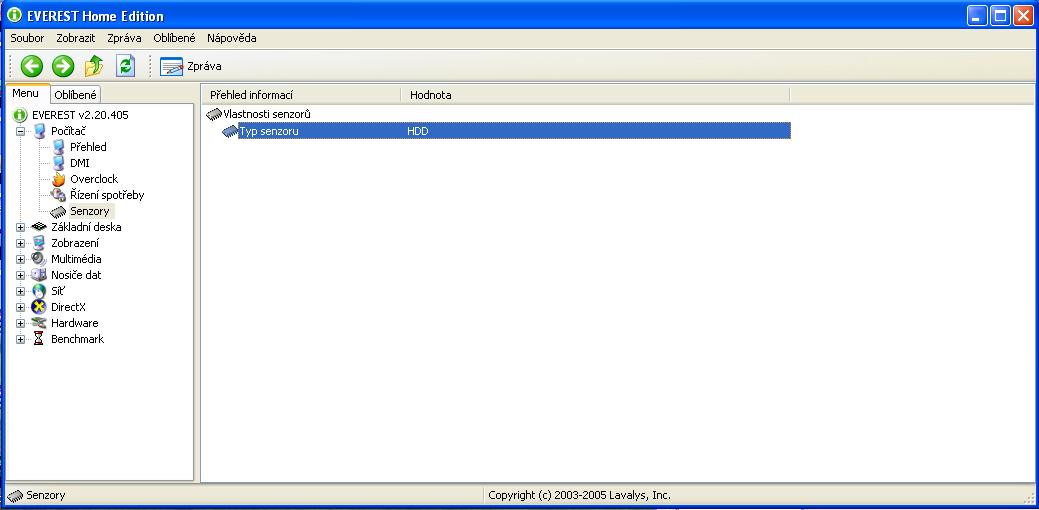Select Přehled under Počítač
The height and width of the screenshot is (510, 1039).
point(87,147)
